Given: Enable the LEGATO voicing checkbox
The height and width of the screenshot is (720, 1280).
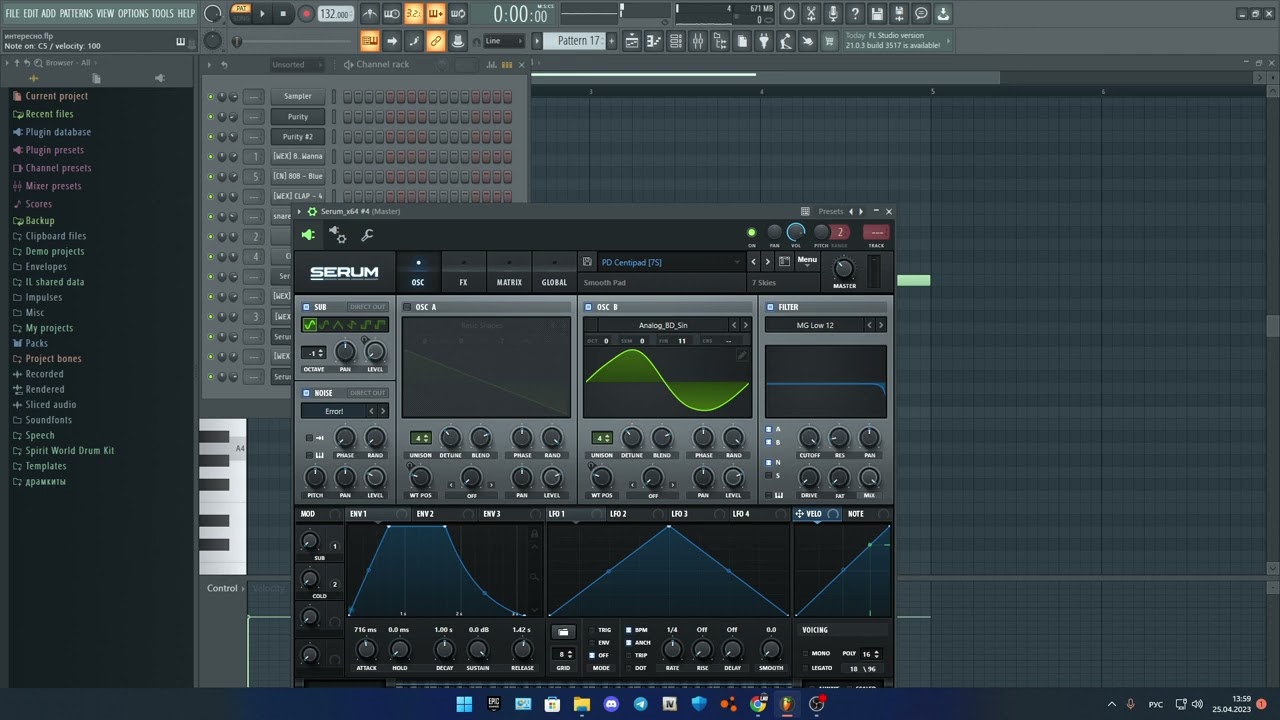Looking at the screenshot, I should [x=804, y=668].
